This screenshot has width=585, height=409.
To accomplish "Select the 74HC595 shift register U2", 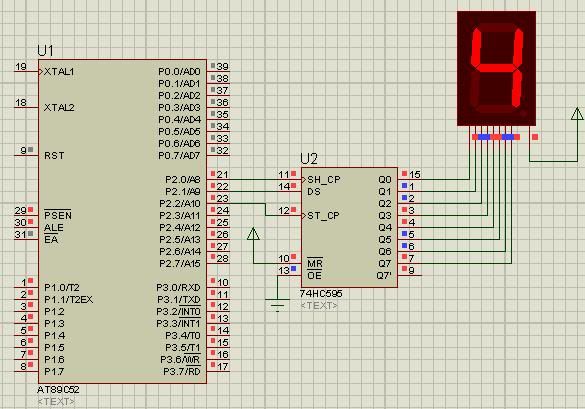I will [x=349, y=227].
